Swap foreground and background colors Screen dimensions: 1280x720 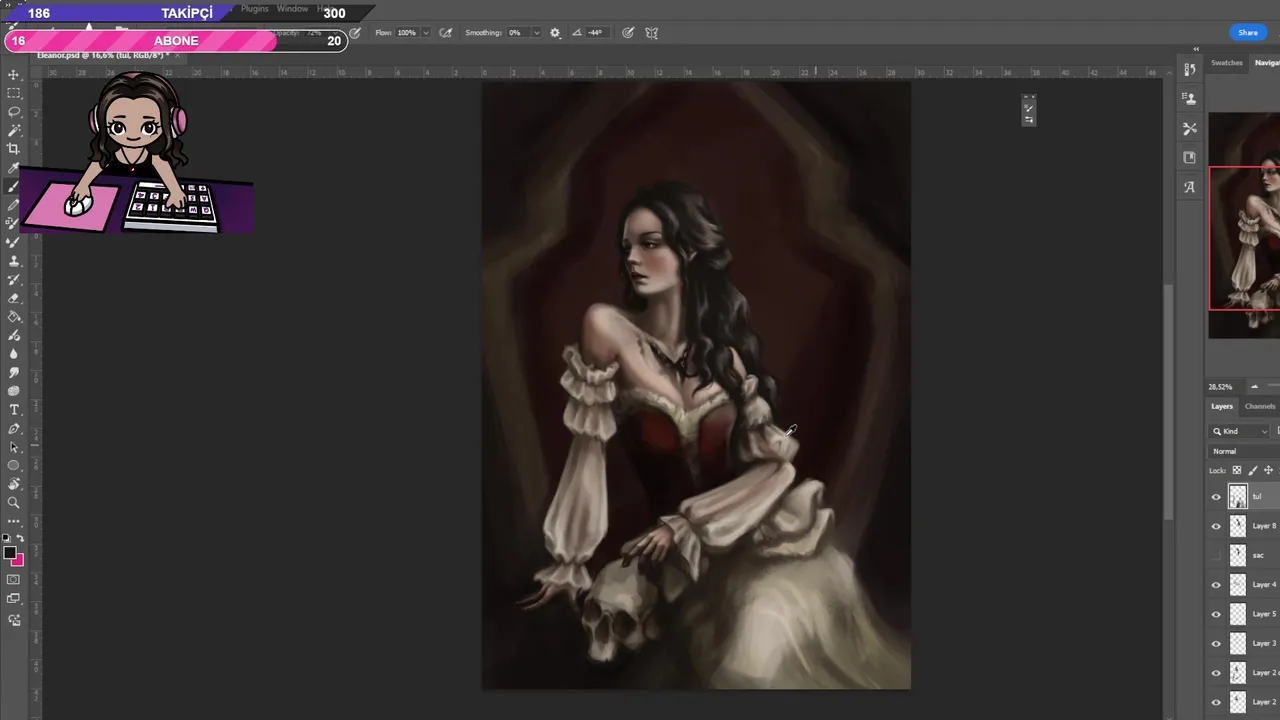click(20, 538)
